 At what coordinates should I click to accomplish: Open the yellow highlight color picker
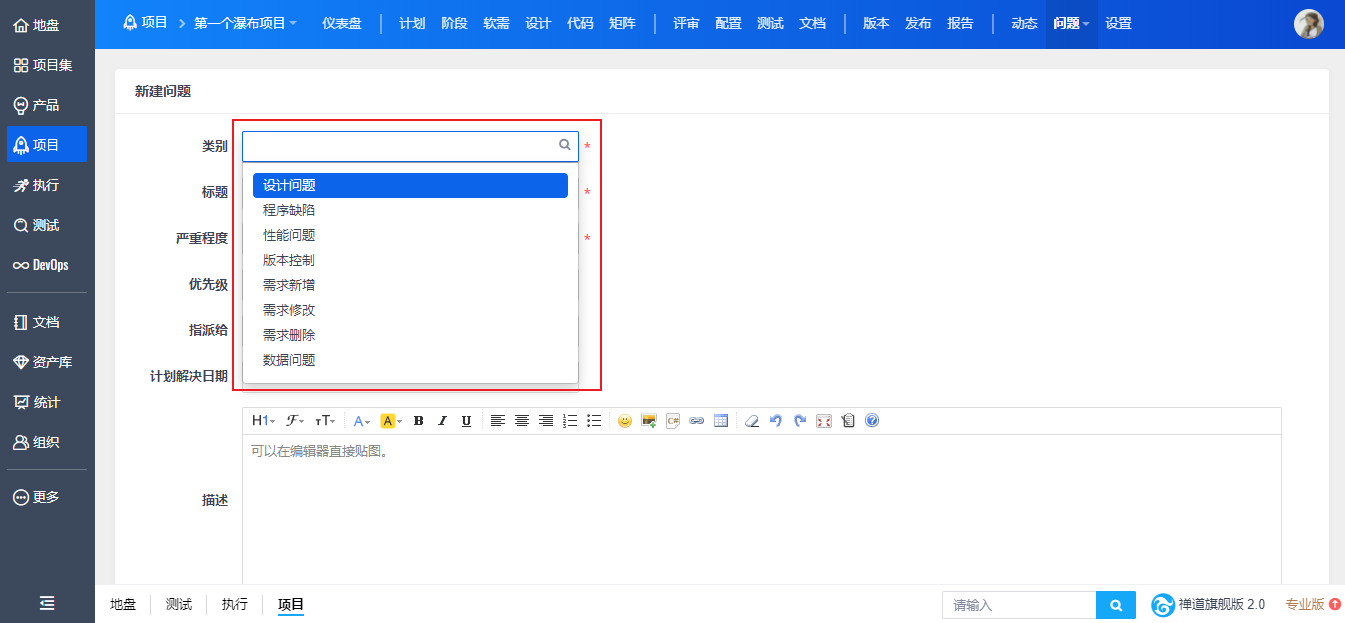391,421
